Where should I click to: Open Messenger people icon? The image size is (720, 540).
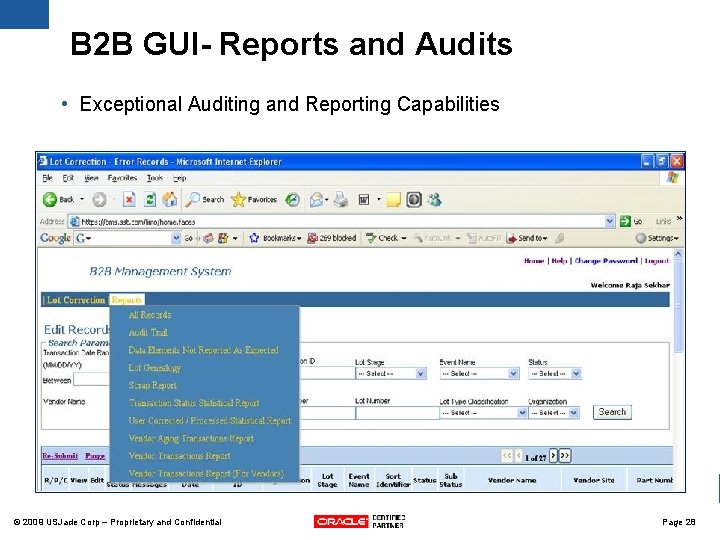pyautogui.click(x=434, y=200)
